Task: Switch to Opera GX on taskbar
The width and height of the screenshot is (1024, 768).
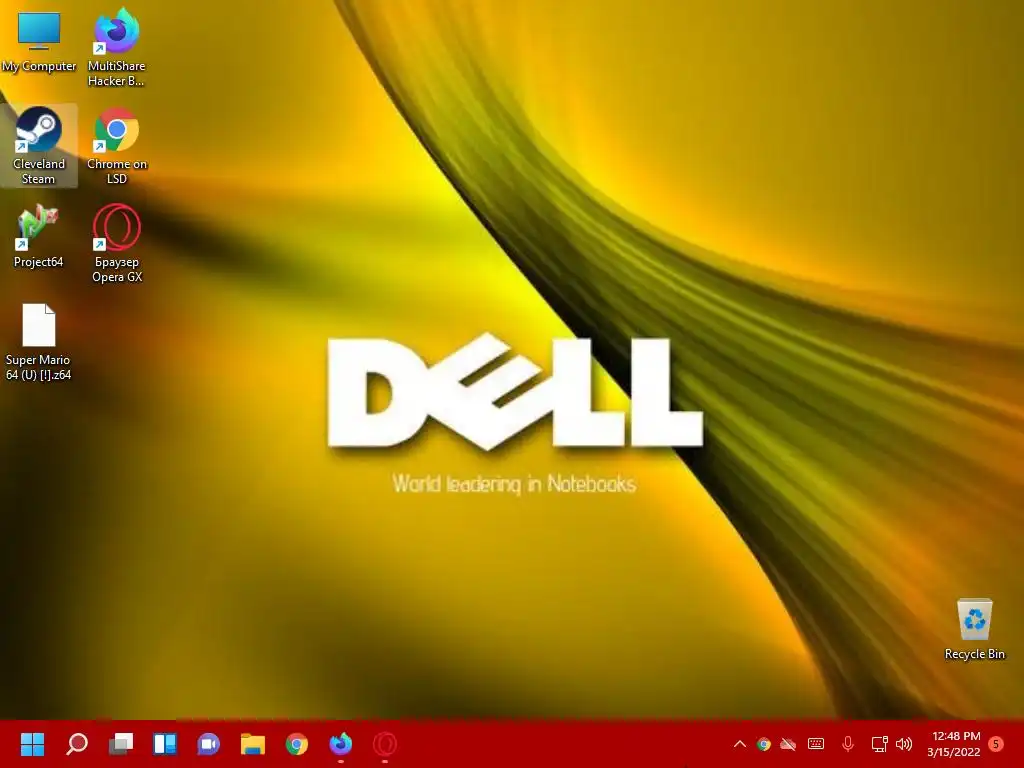Action: point(385,744)
